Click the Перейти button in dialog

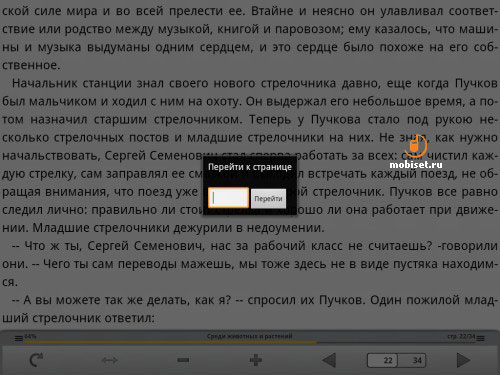(268, 199)
